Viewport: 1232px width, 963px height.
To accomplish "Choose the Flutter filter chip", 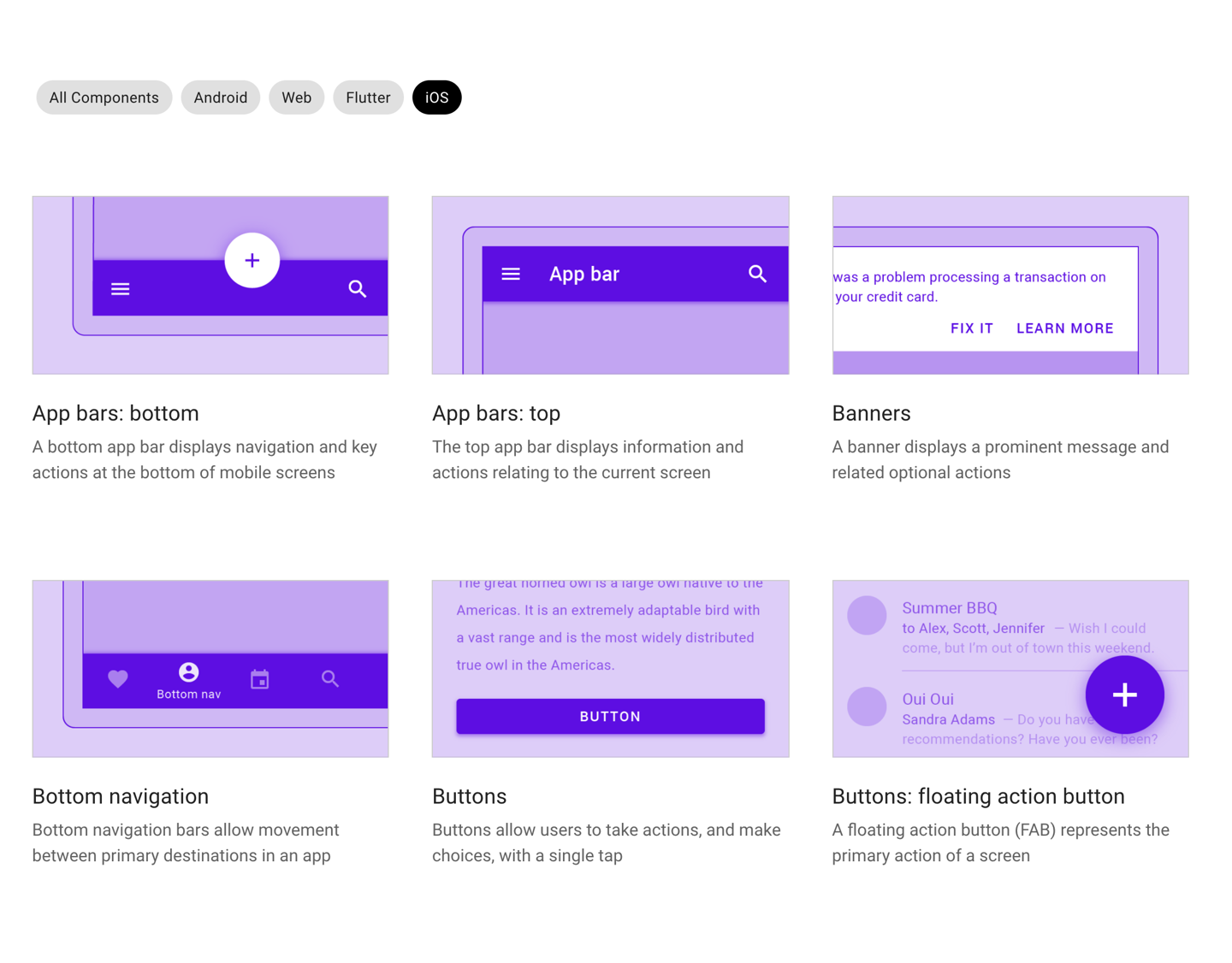I will pos(368,97).
